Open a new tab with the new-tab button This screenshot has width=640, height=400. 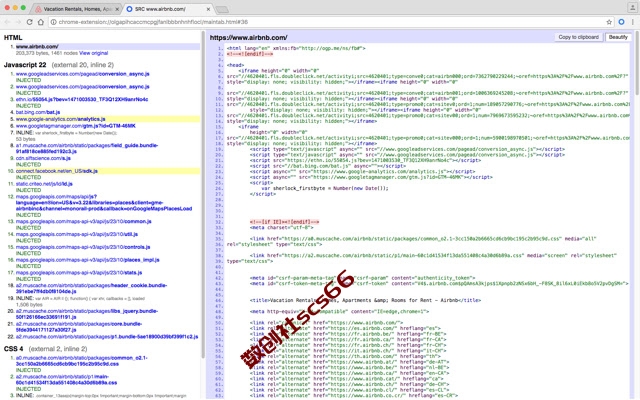point(222,9)
